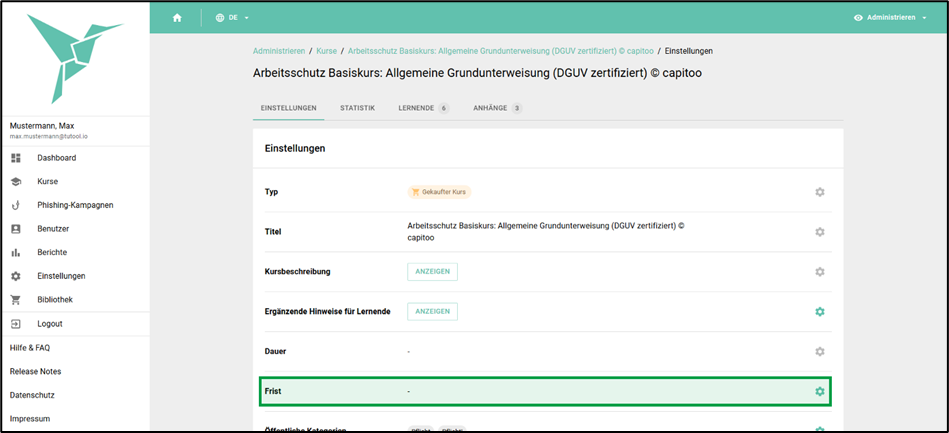The height and width of the screenshot is (433, 949).
Task: Click the Kurse breadcrumb link
Action: pyautogui.click(x=326, y=51)
